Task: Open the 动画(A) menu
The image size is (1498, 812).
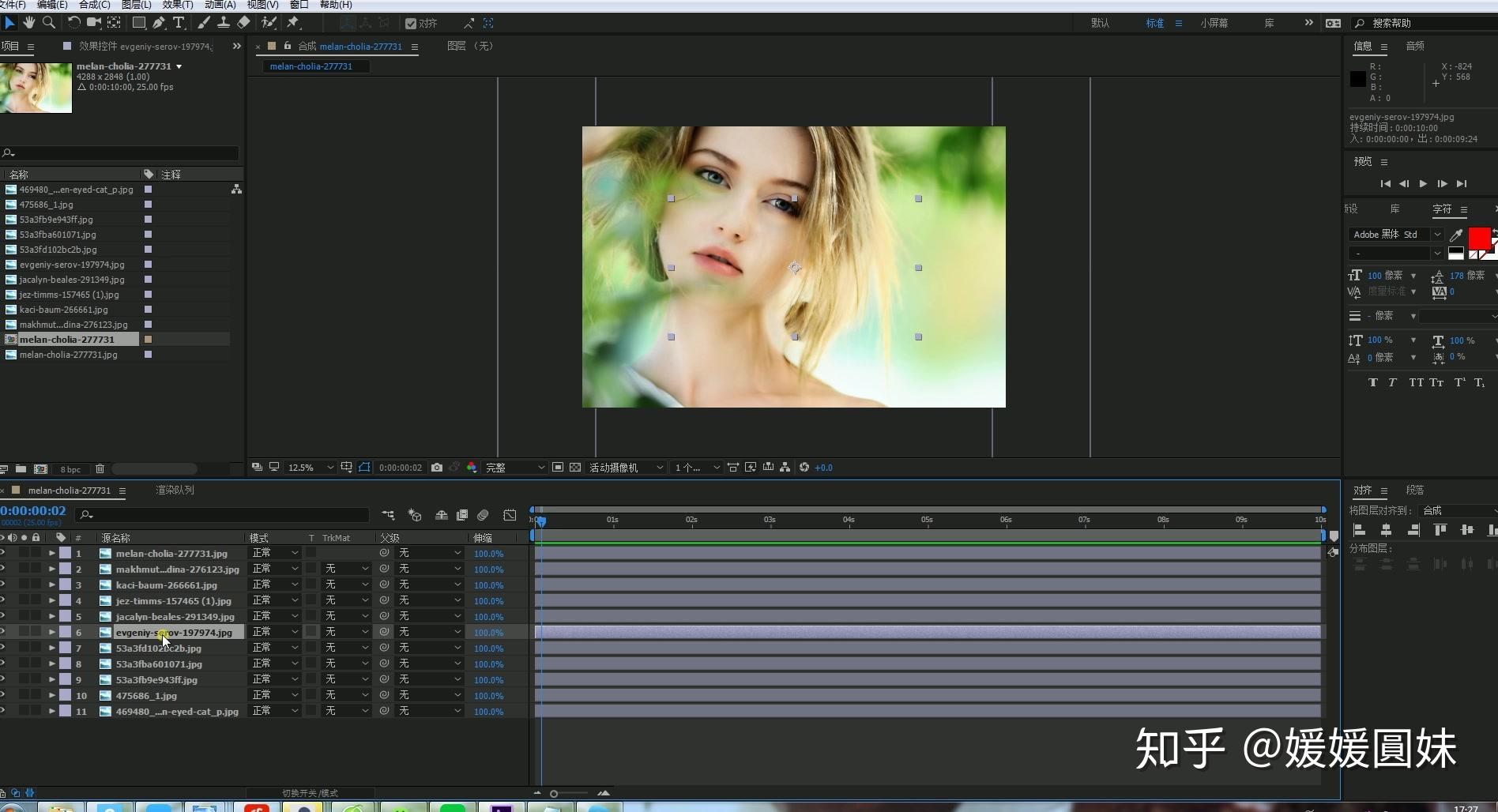Action: coord(220,5)
